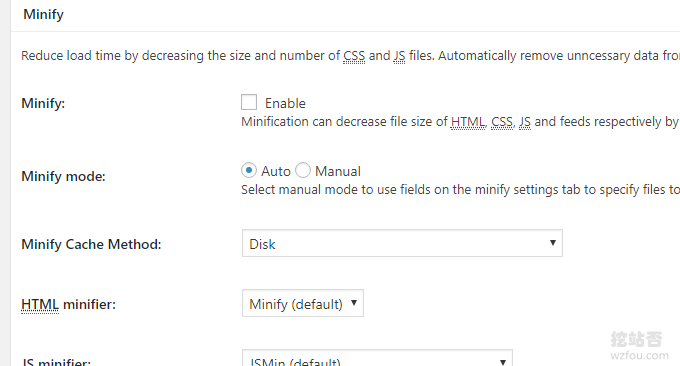Viewport: 680px width, 366px height.
Task: Click the Auto label text
Action: coord(275,171)
